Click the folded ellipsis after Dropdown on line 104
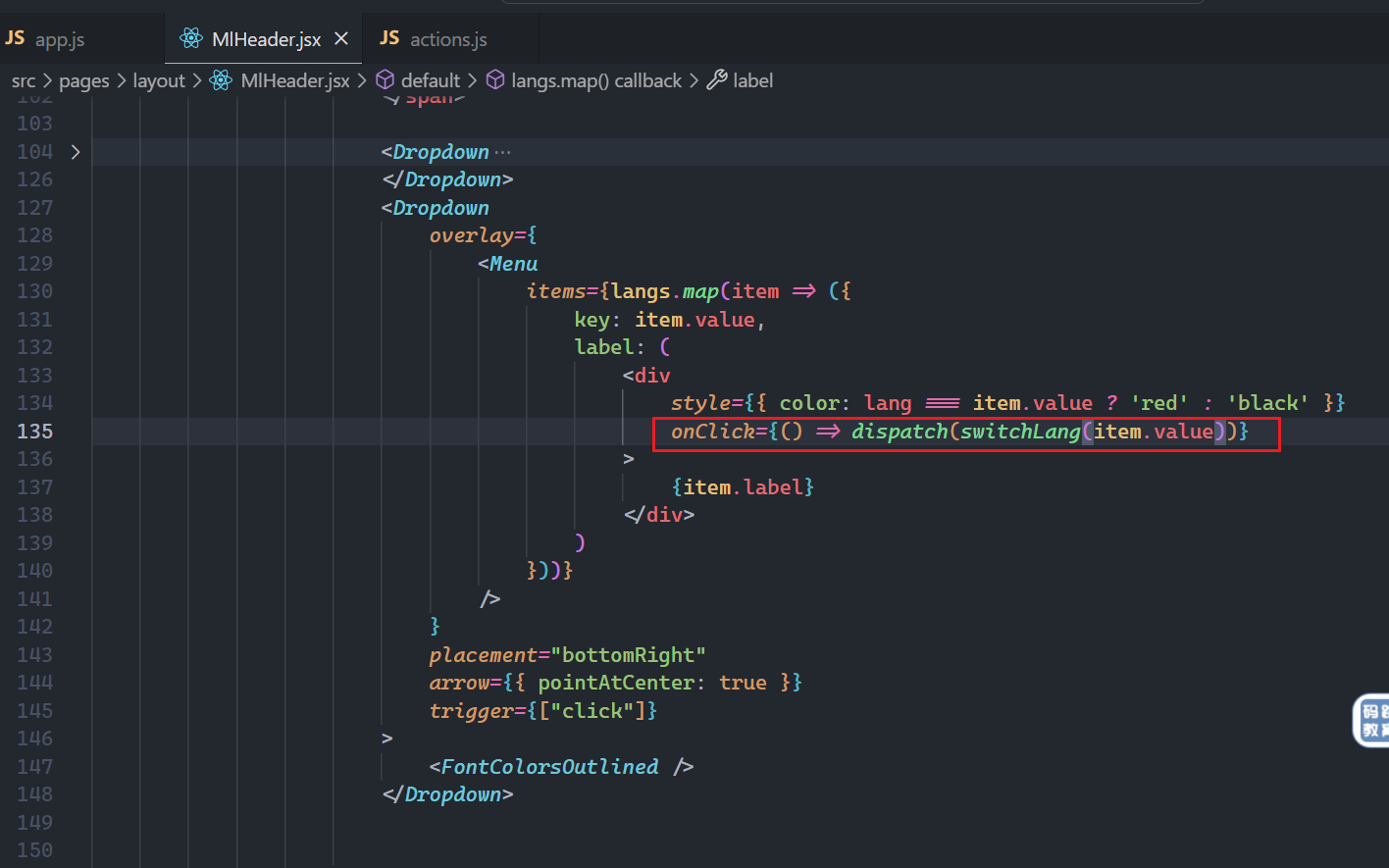Image resolution: width=1389 pixels, height=868 pixels. click(502, 153)
